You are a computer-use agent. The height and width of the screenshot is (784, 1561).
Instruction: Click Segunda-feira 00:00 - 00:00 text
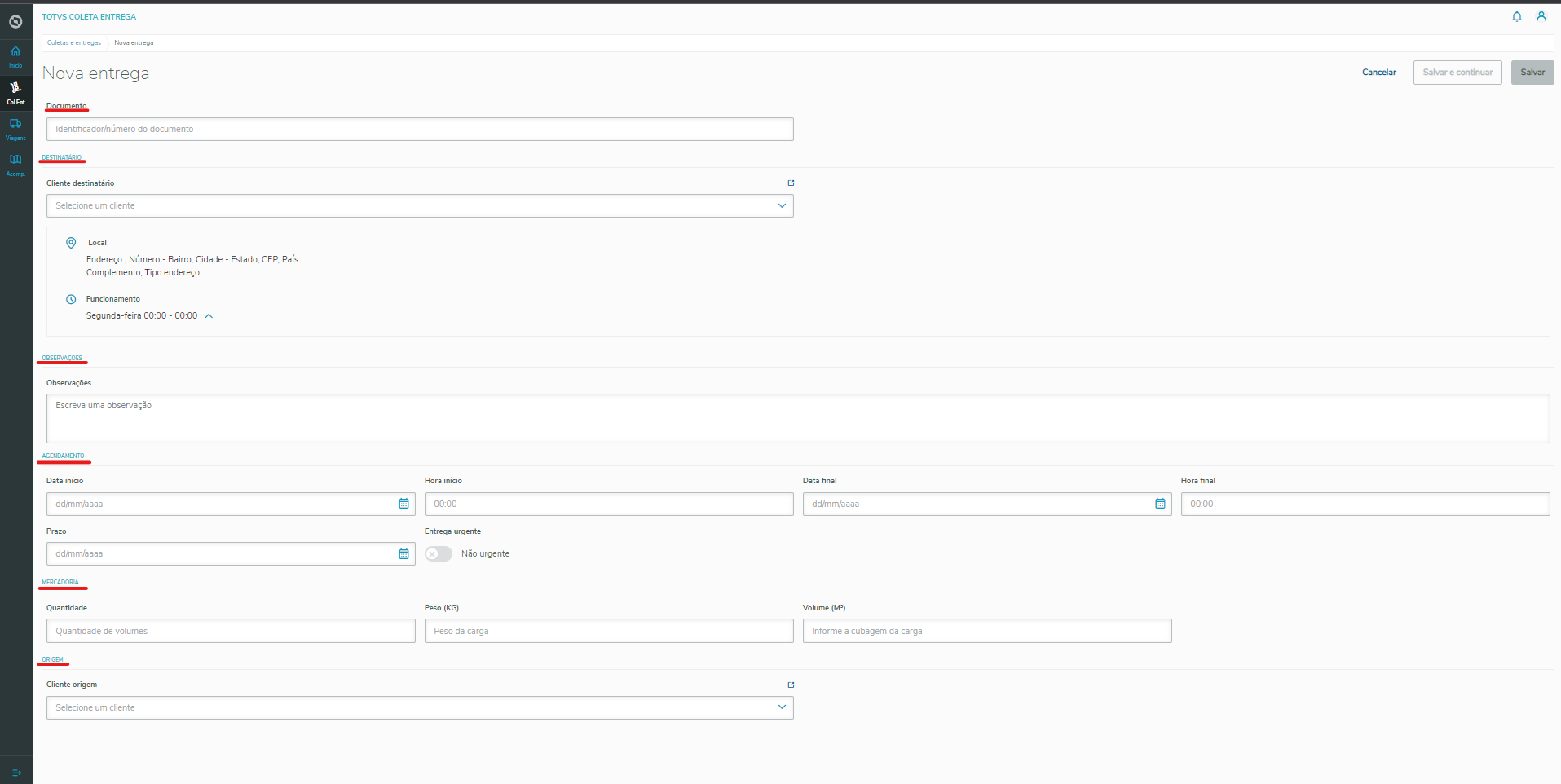(142, 316)
